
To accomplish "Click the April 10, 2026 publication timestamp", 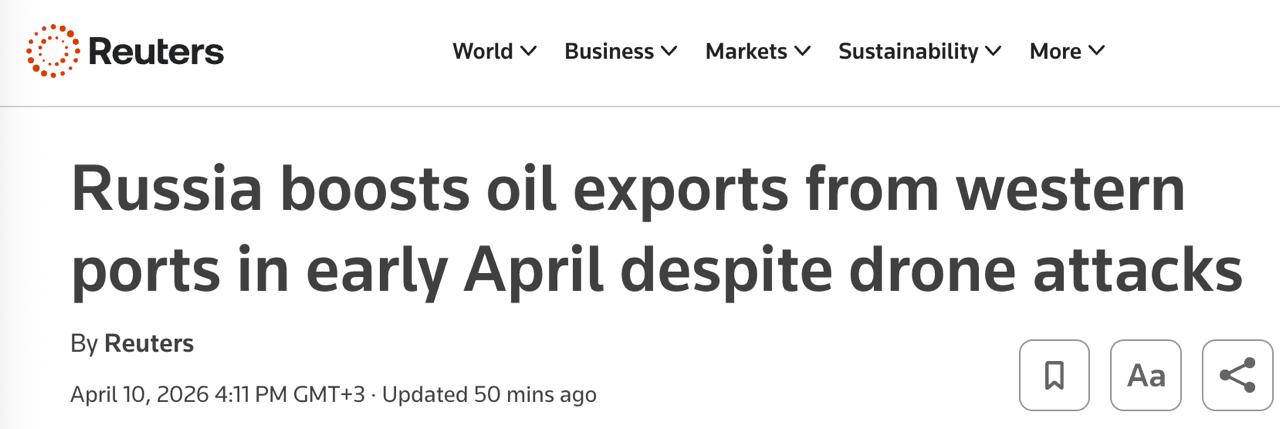I will point(217,394).
